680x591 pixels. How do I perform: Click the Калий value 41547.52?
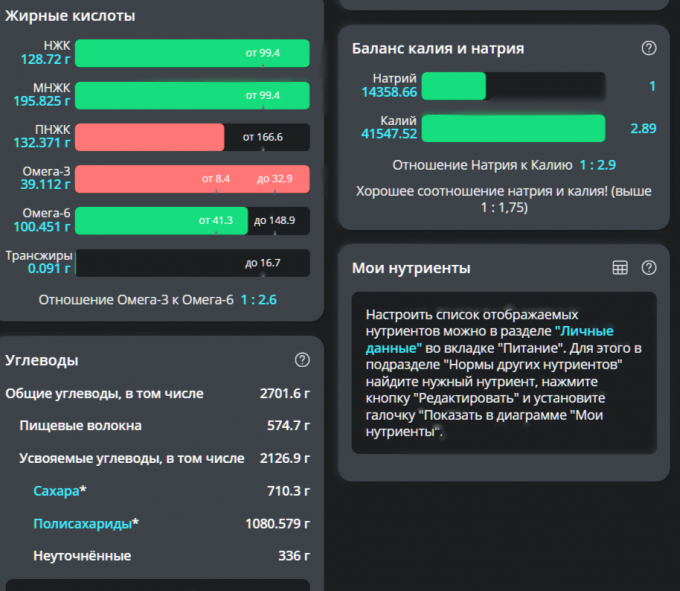389,134
